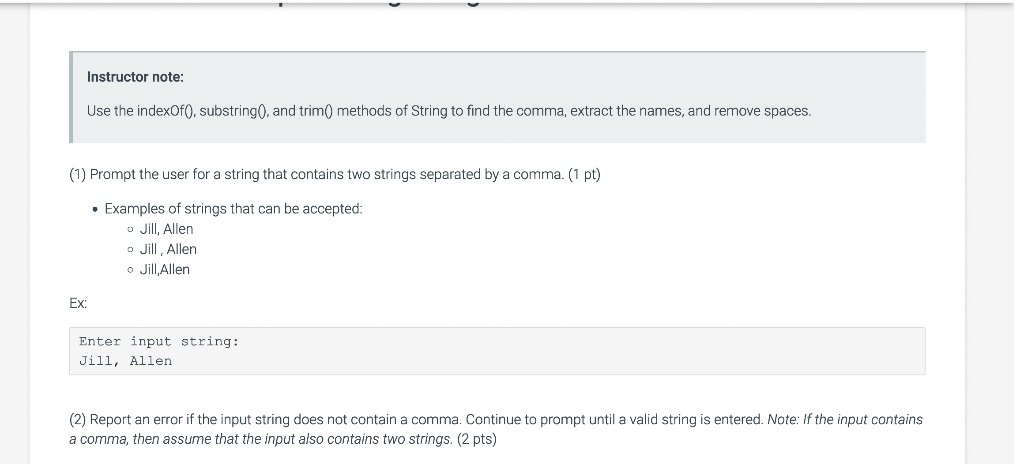Click the "(2 pts)" point value
The width and height of the screenshot is (1024, 464).
pyautogui.click(x=477, y=439)
